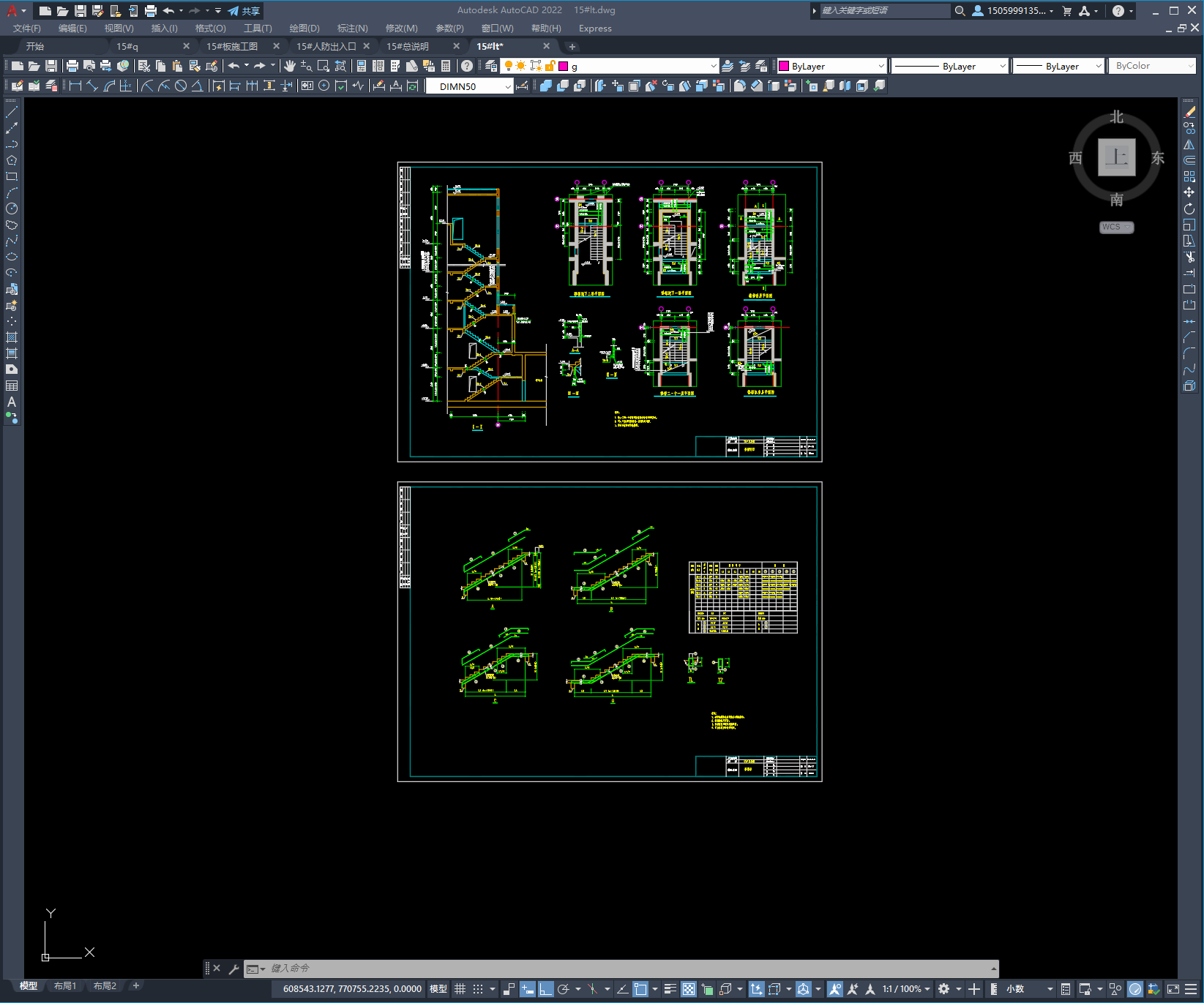This screenshot has width=1204, height=1003.
Task: Select the Move tool in modify toolbar
Action: click(x=1189, y=192)
